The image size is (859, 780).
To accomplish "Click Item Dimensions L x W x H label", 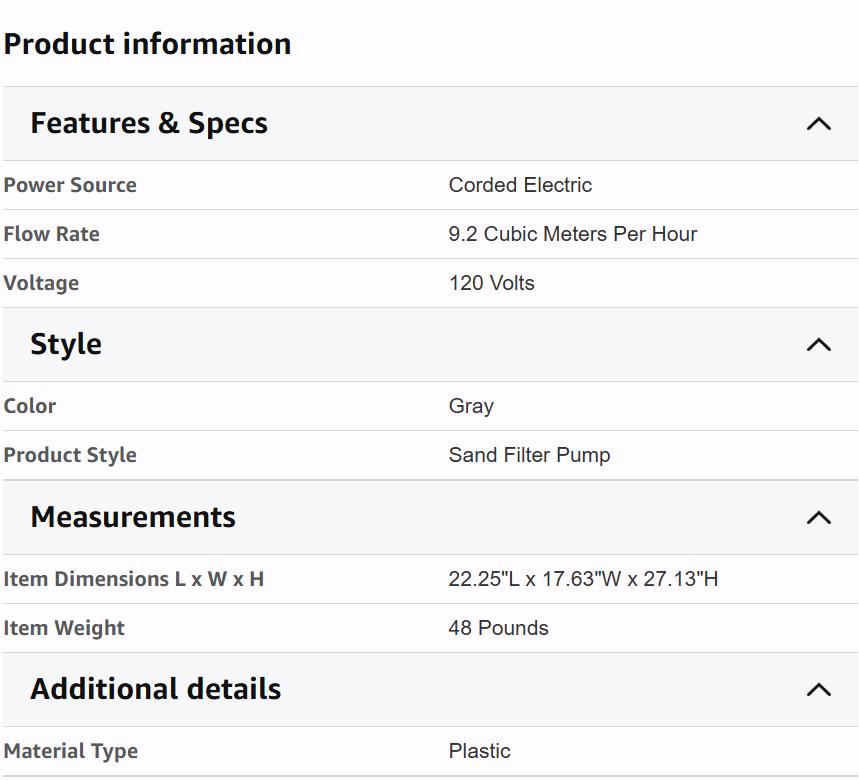I will (x=134, y=579).
